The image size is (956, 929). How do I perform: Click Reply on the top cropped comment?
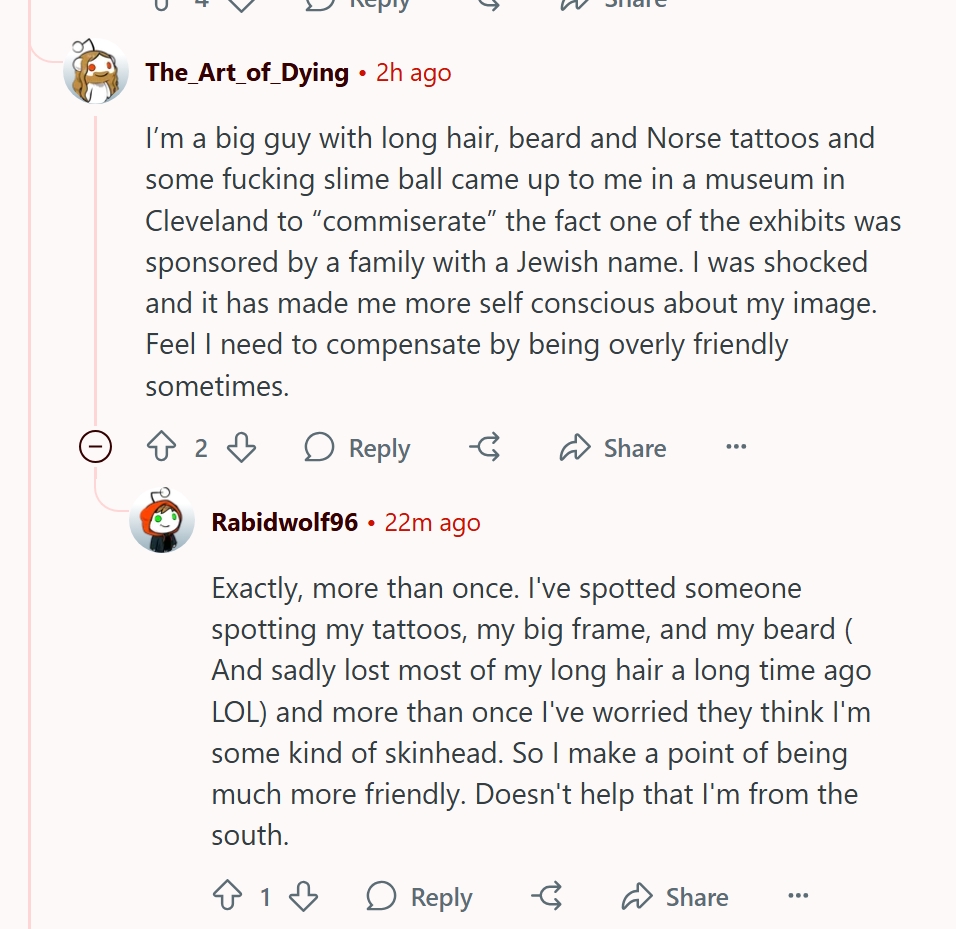click(357, 5)
